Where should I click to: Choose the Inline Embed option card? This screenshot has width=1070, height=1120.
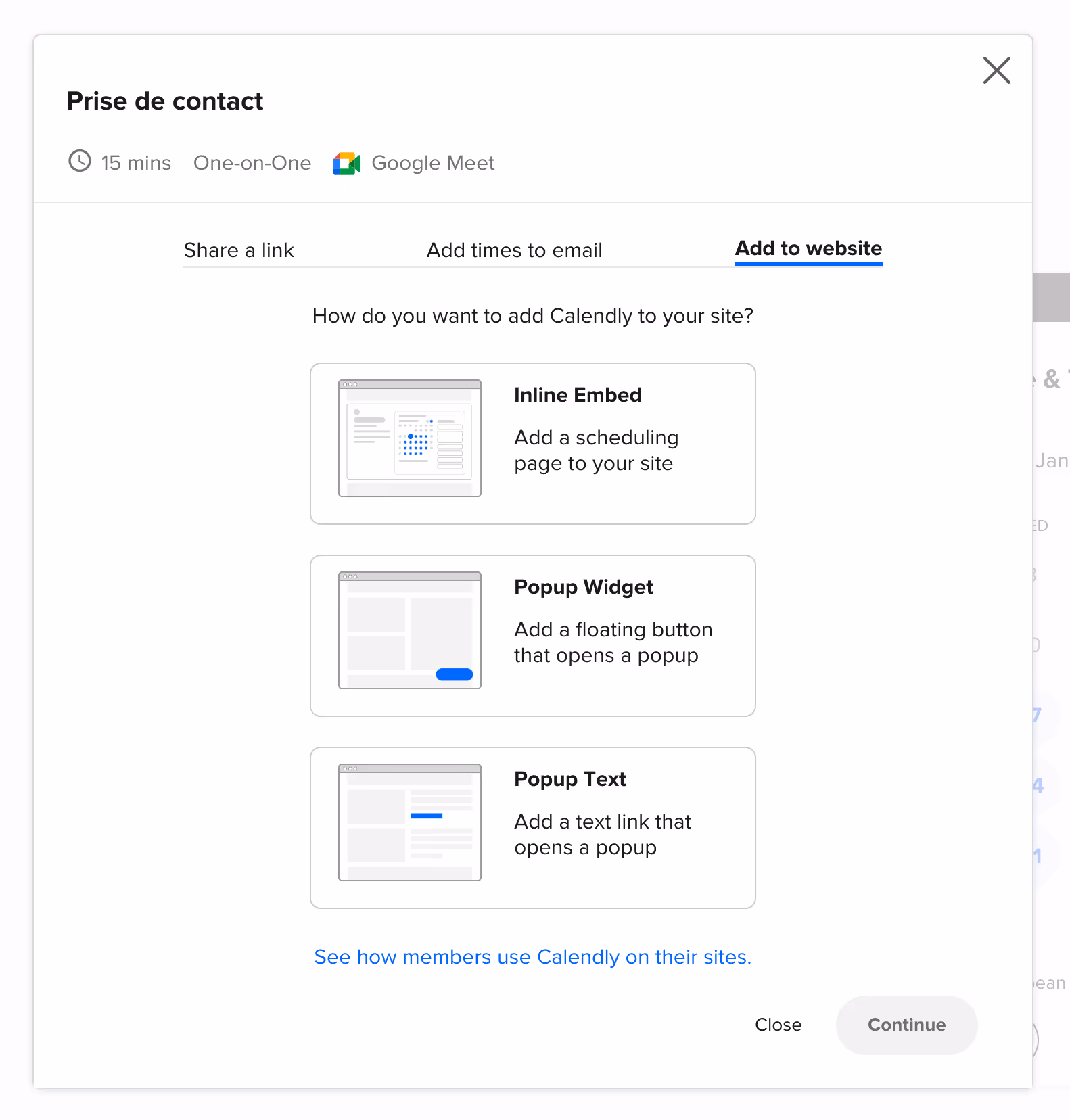[x=533, y=444]
